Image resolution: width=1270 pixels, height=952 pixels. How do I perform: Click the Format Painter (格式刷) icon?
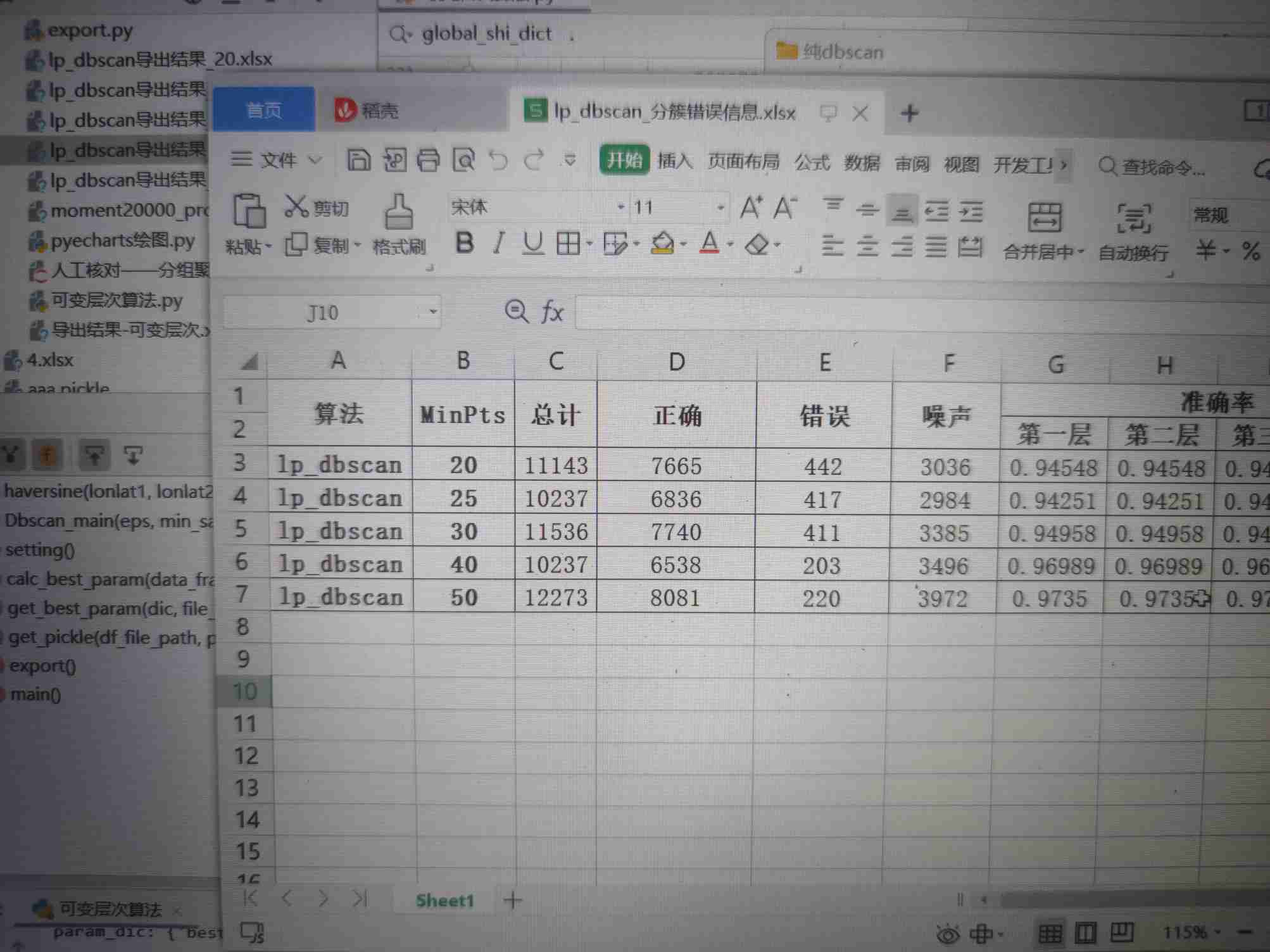click(x=399, y=212)
